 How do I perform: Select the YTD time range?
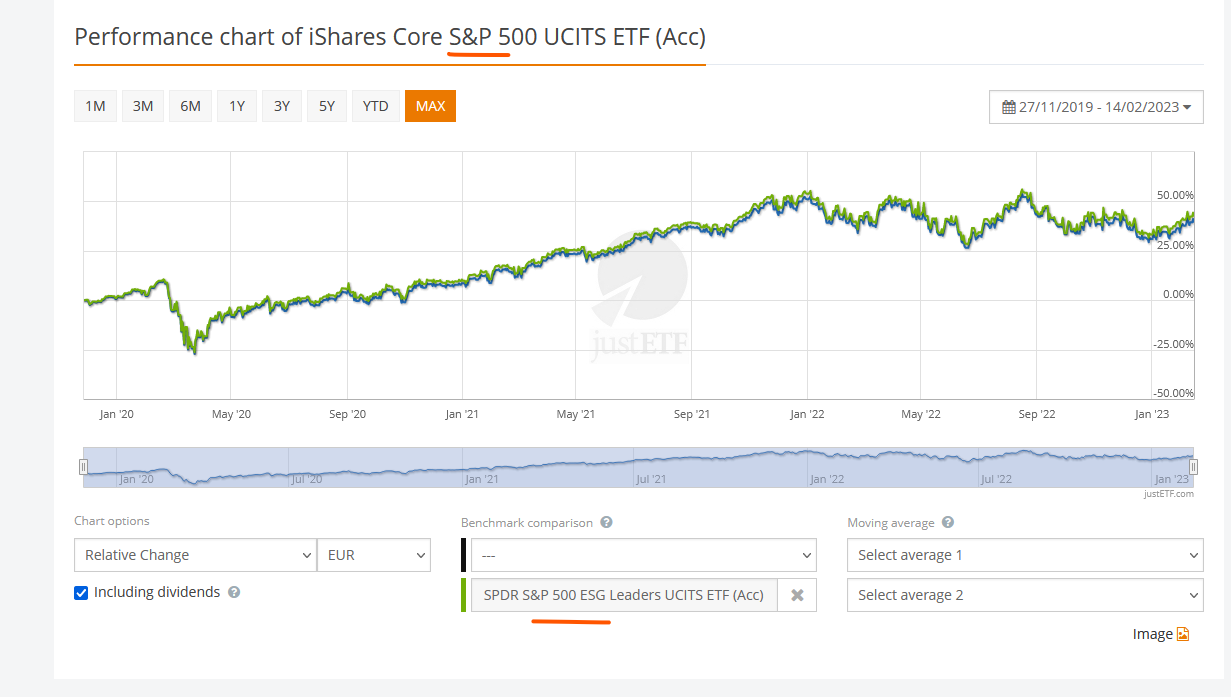tap(375, 106)
